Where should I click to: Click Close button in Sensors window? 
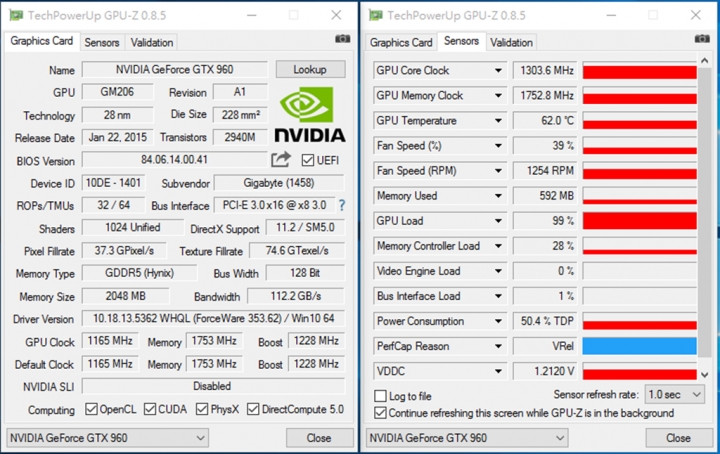[x=679, y=438]
